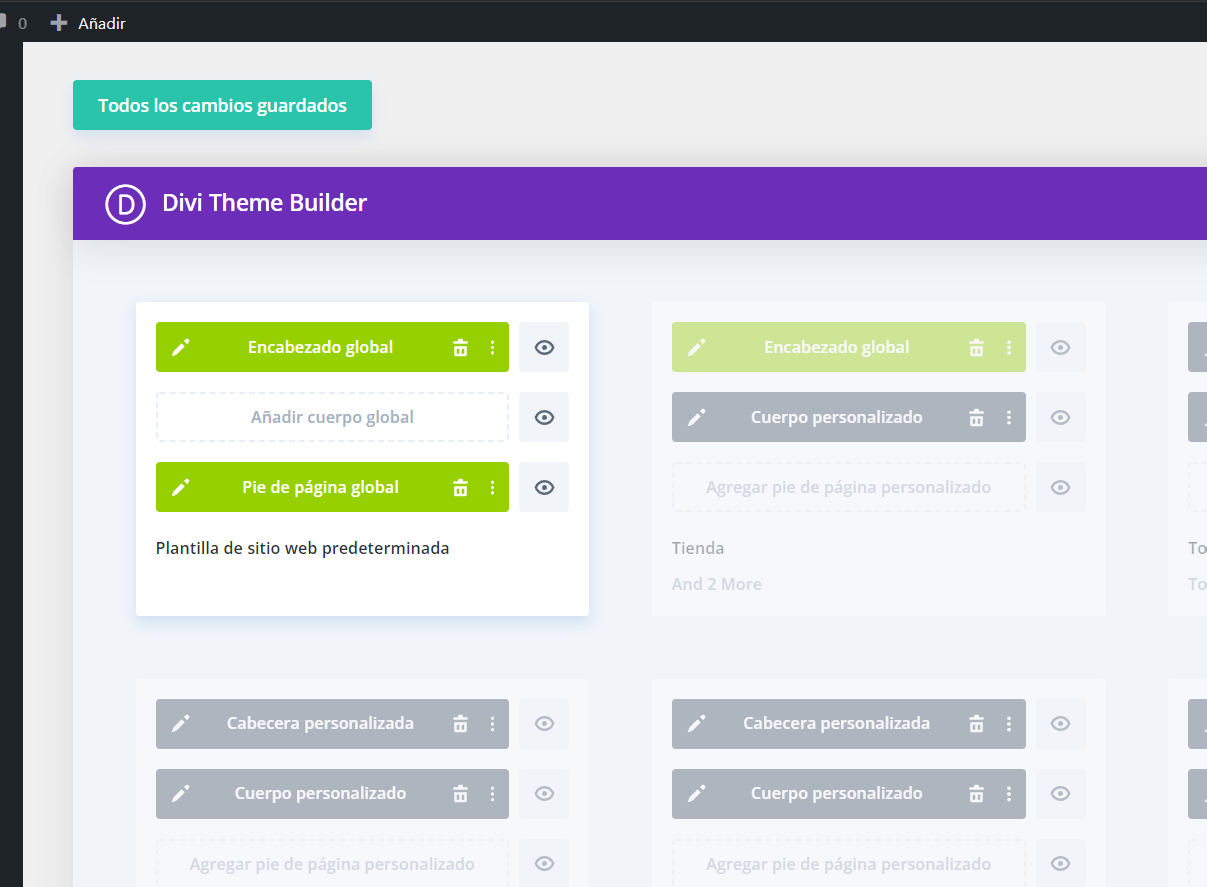Open the Añadir menu in the admin bar
Screen dimensions: 1207x887
tap(88, 22)
